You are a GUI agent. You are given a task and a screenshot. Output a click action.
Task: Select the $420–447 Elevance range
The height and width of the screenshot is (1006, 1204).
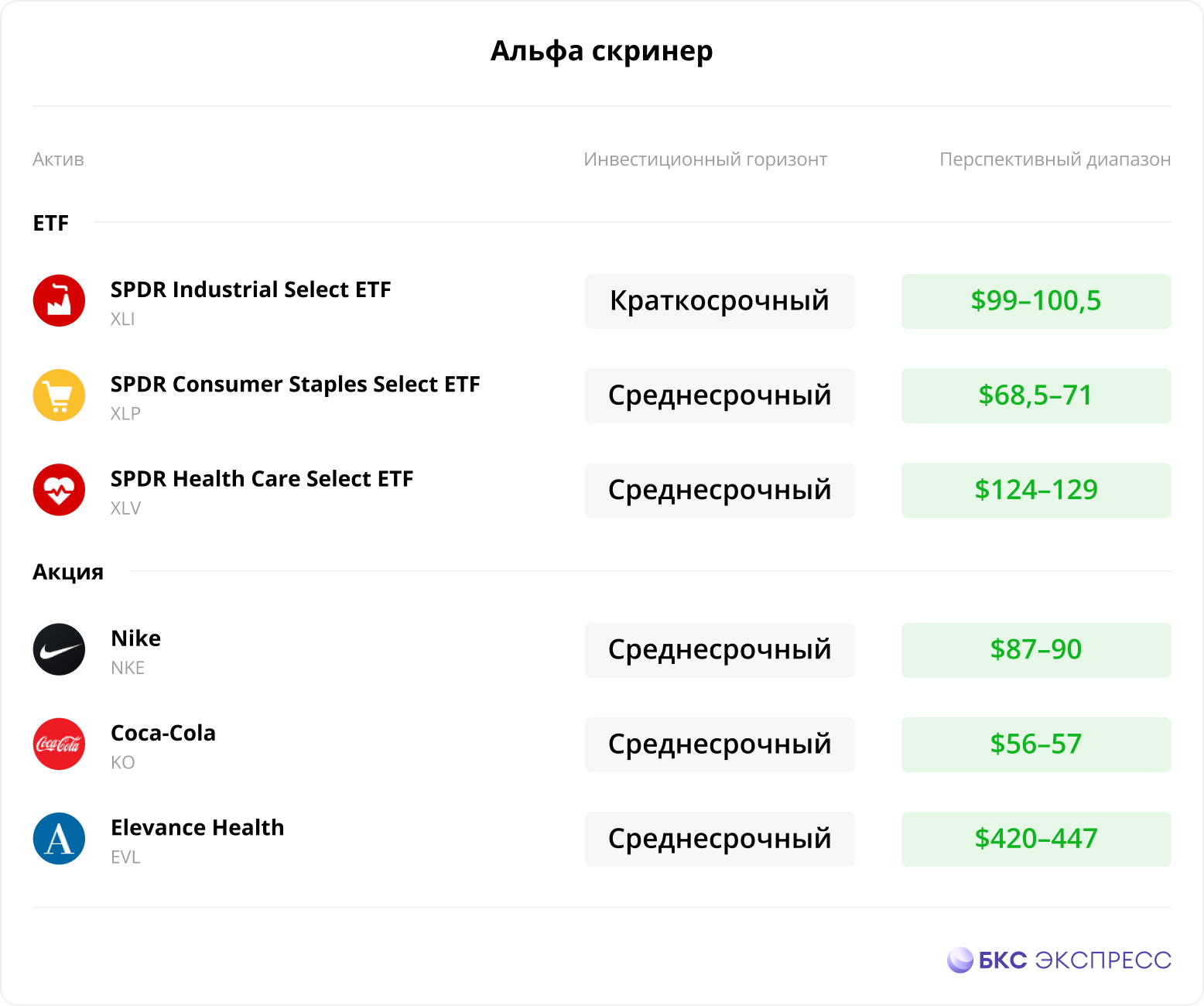click(x=1036, y=839)
